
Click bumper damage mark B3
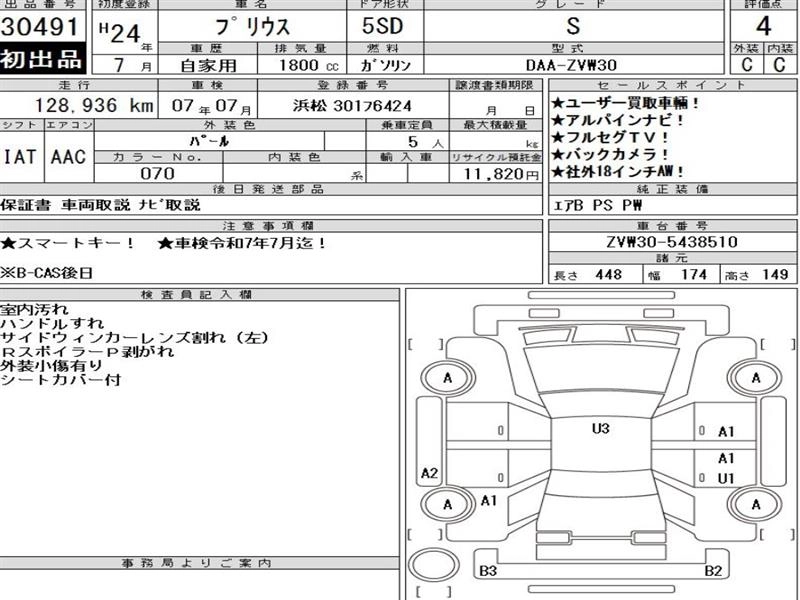(x=488, y=571)
